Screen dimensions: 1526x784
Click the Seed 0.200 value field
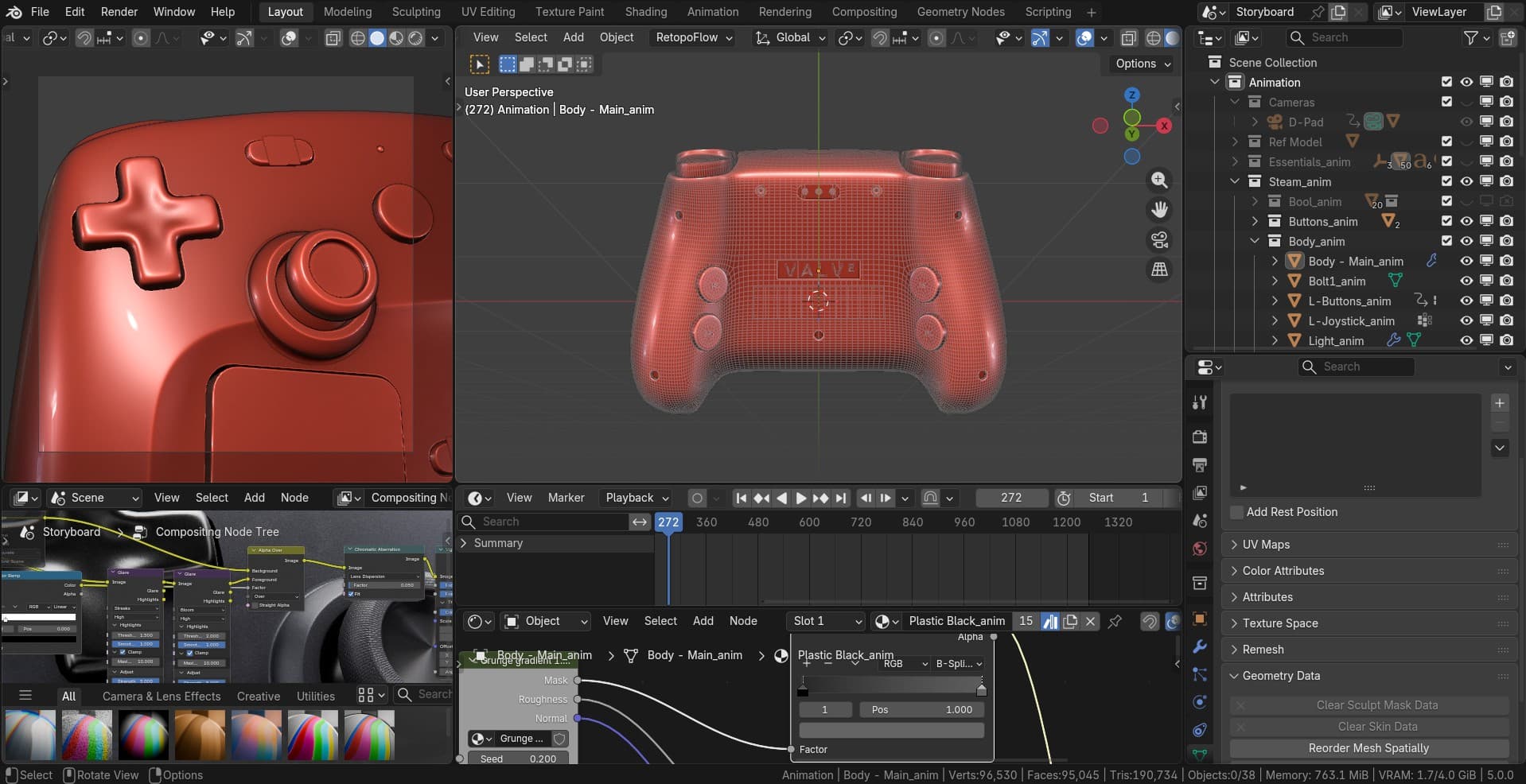point(518,759)
